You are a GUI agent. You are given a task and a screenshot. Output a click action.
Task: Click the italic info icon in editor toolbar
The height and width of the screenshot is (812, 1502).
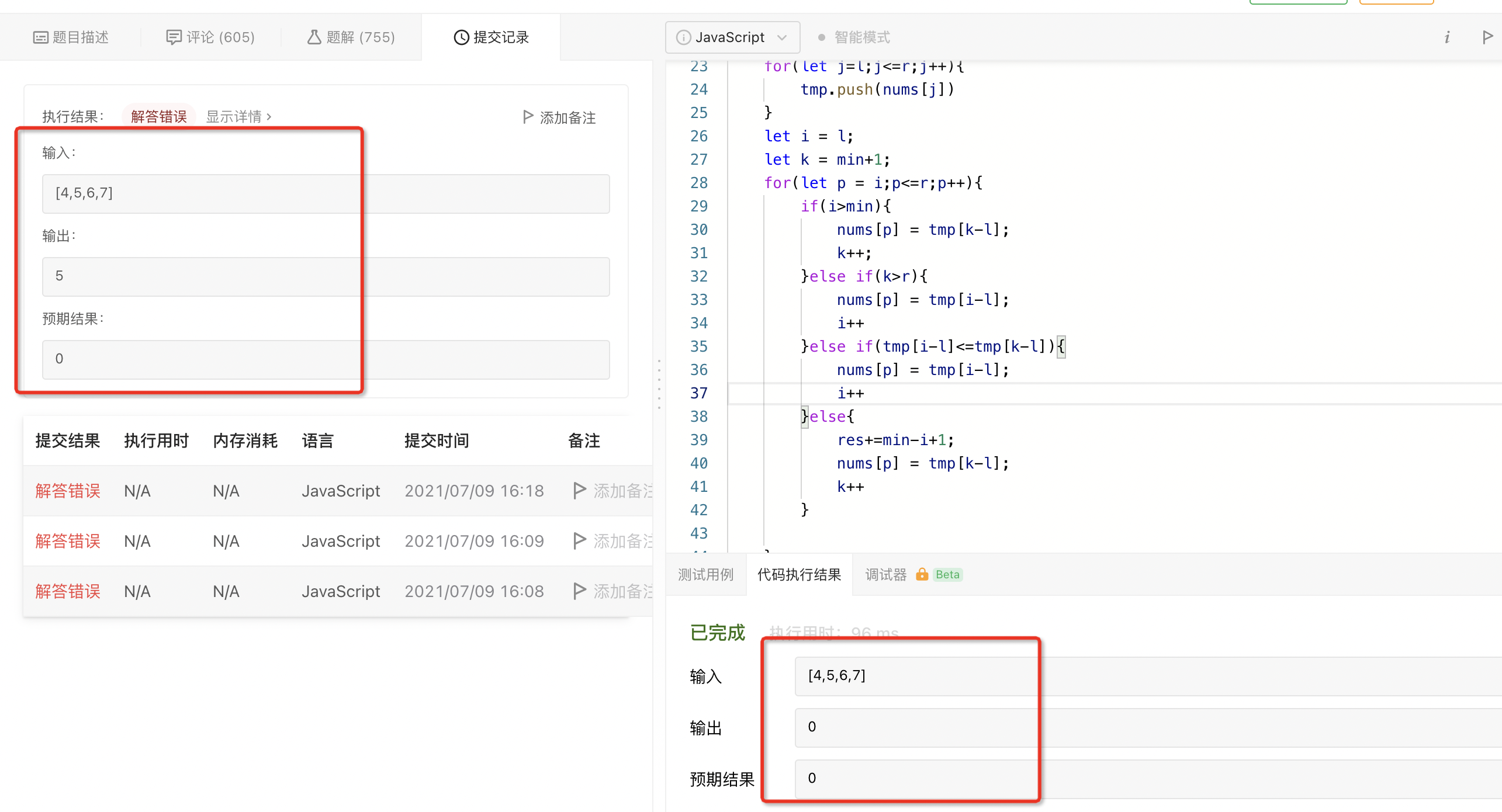[1447, 37]
